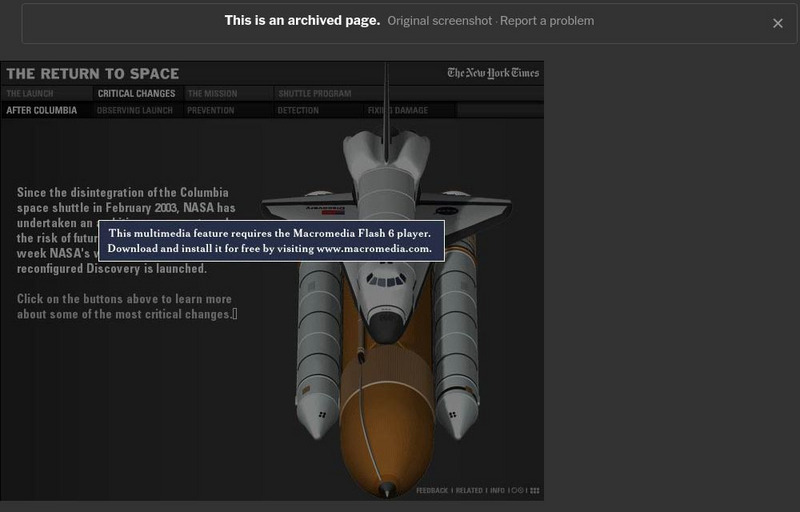Select the Critical Changes tab

(x=136, y=94)
